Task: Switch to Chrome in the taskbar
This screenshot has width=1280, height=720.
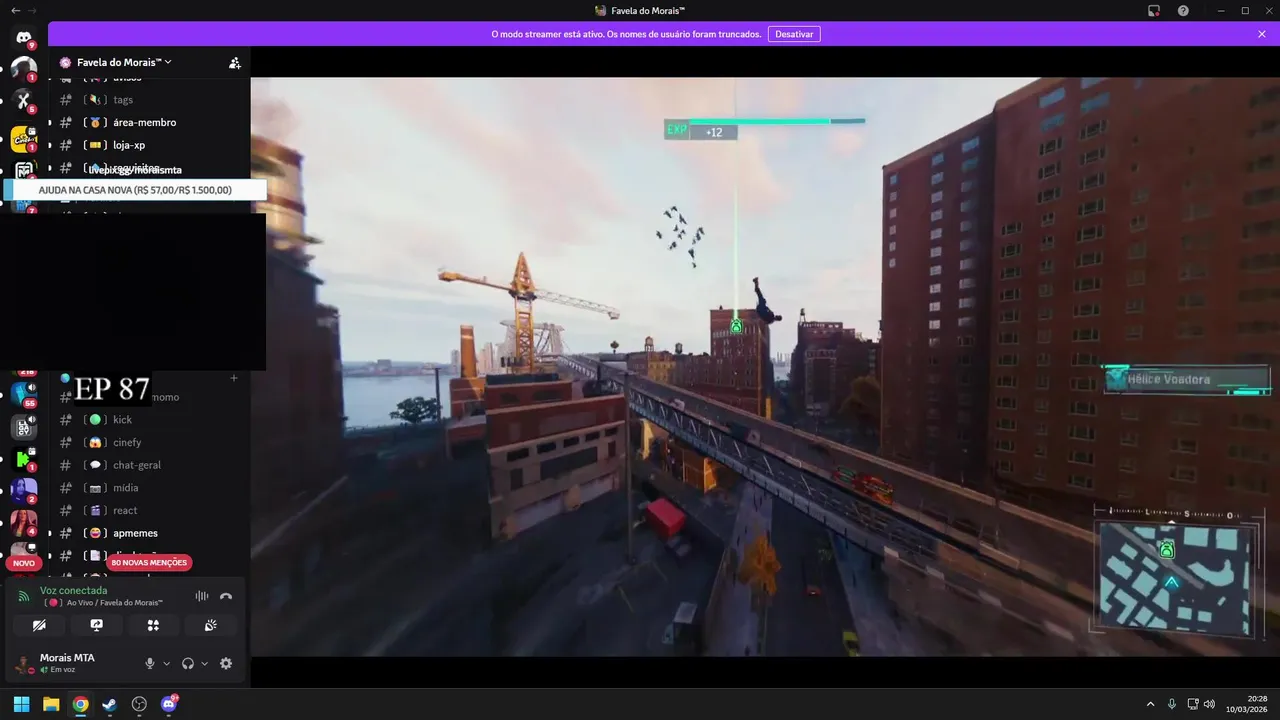Action: pyautogui.click(x=80, y=704)
